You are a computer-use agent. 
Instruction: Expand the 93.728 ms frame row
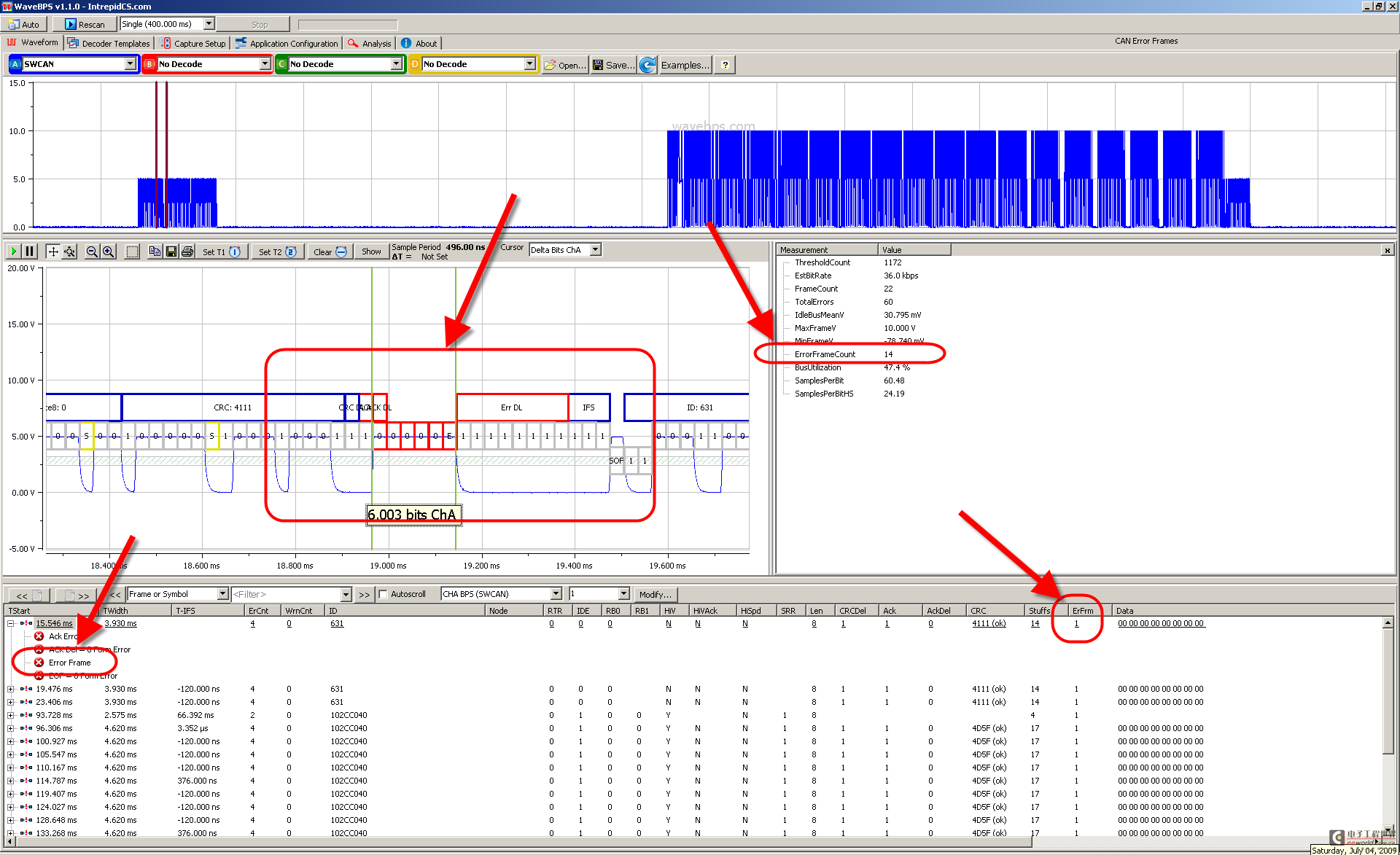click(11, 715)
